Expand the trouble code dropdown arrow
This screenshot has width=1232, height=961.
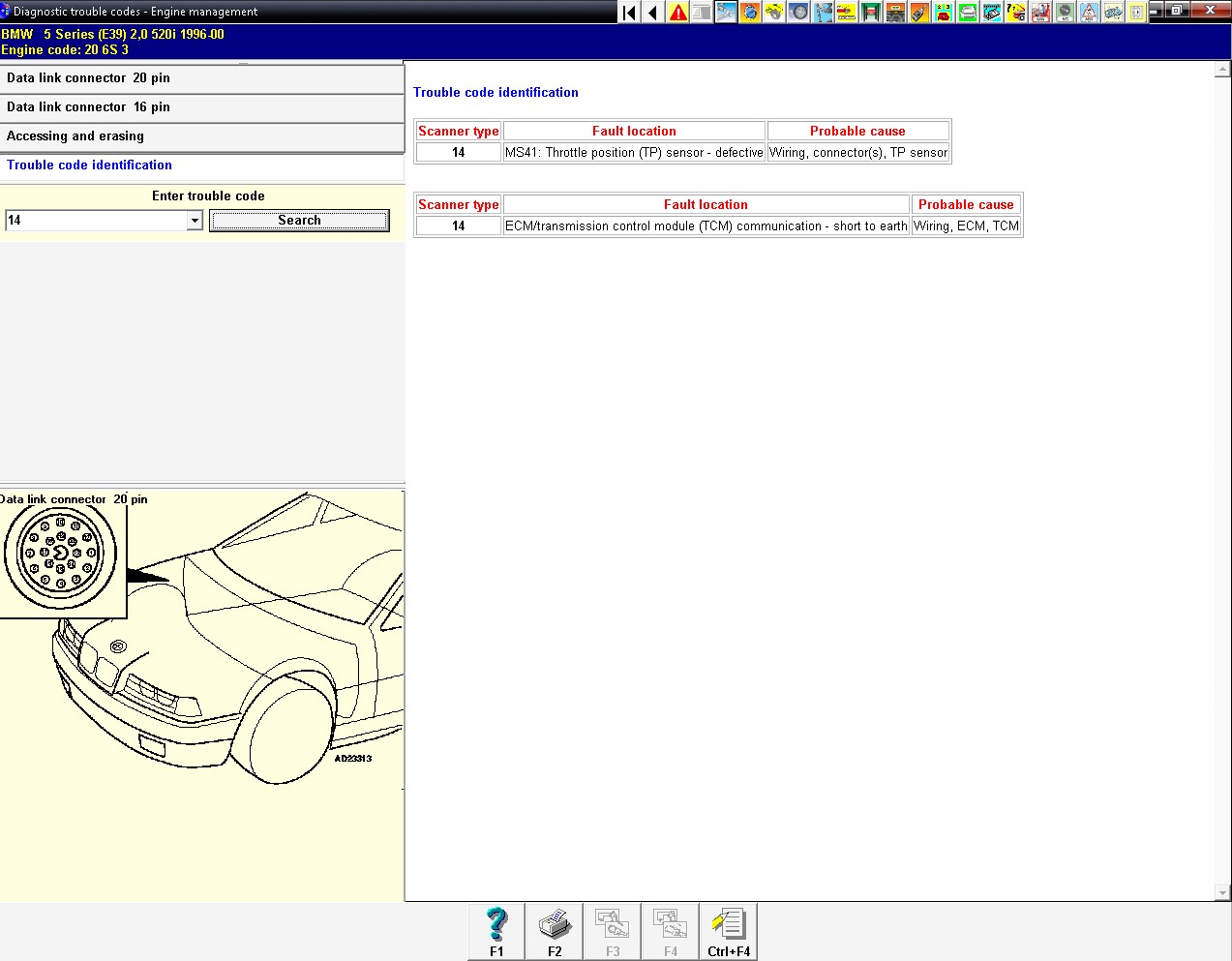coord(195,221)
